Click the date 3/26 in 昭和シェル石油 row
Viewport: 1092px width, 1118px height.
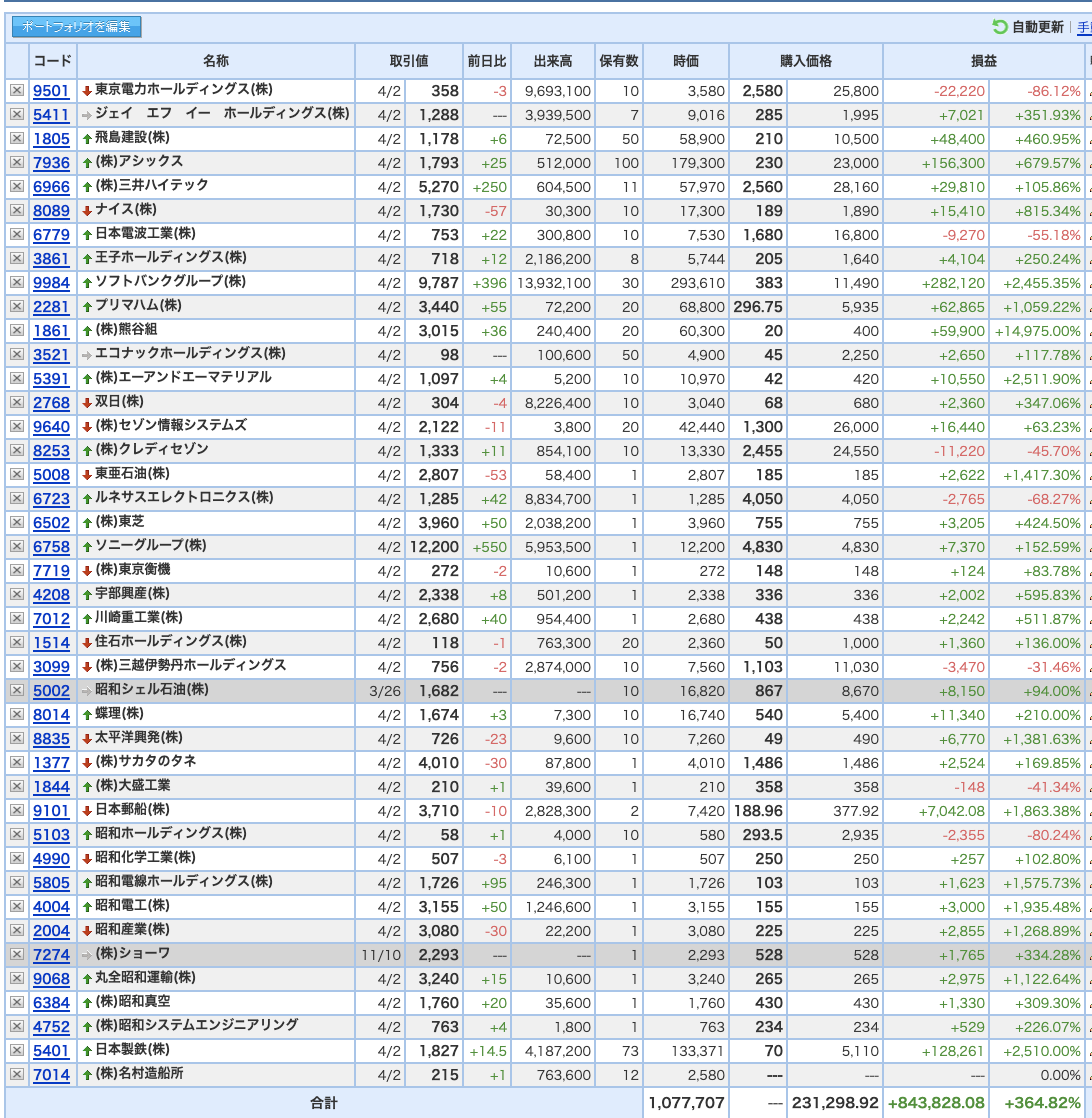385,692
